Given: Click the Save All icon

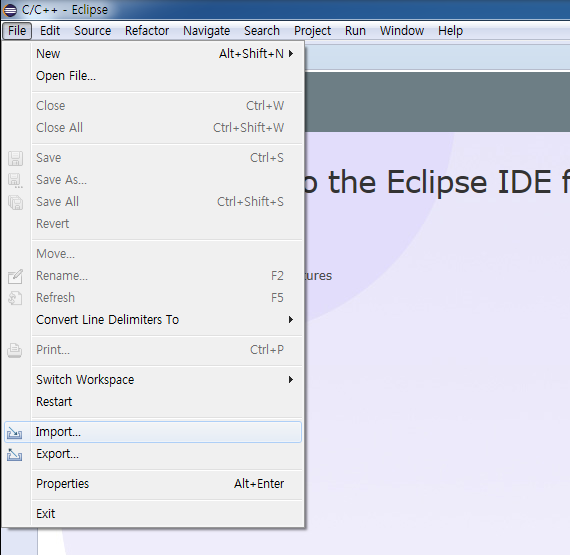Looking at the screenshot, I should tap(15, 202).
